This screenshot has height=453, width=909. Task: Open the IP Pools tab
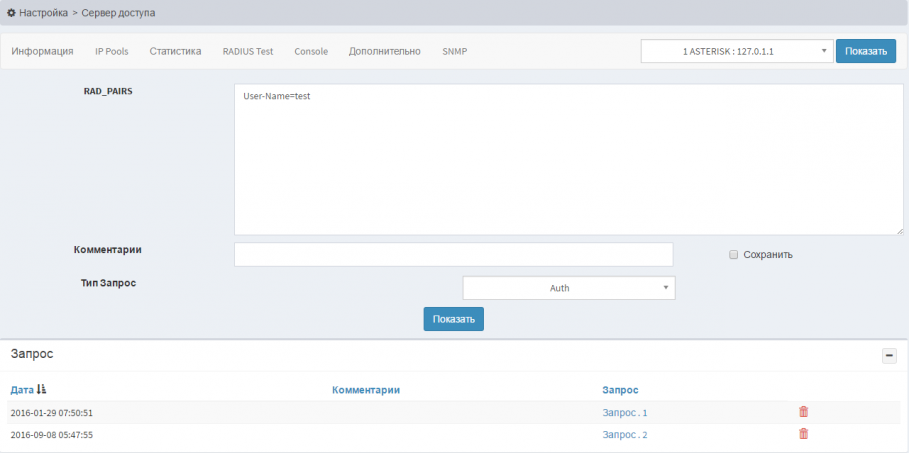[x=111, y=51]
